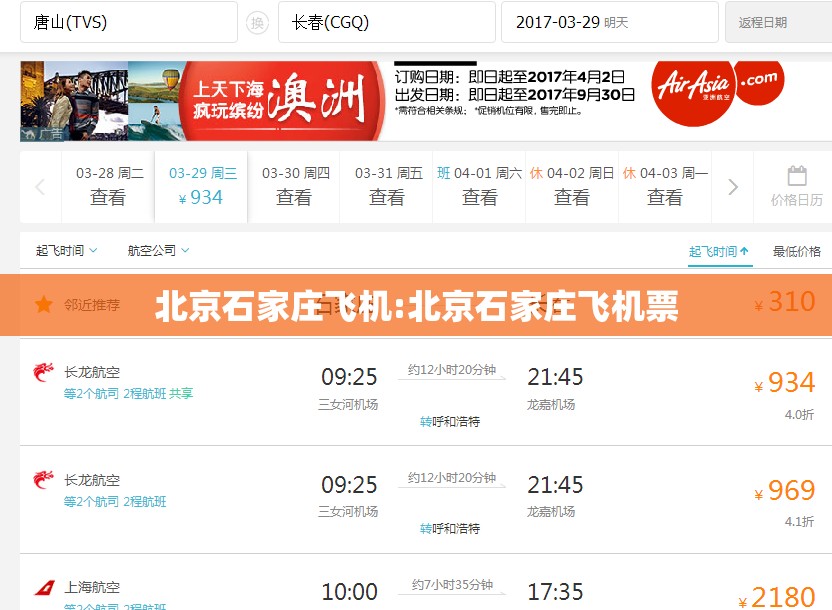Click 长龙航空 logo on ¥934 flight
This screenshot has height=610, width=832.
coord(44,372)
